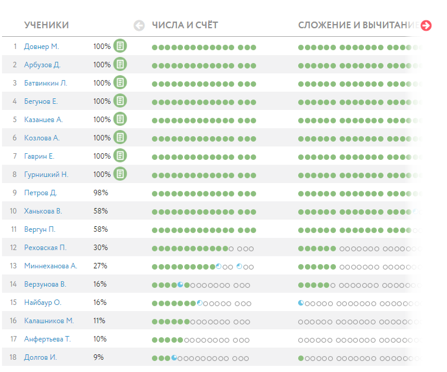
Task: Open the certificate icon for Довнер М.
Action: click(x=120, y=46)
